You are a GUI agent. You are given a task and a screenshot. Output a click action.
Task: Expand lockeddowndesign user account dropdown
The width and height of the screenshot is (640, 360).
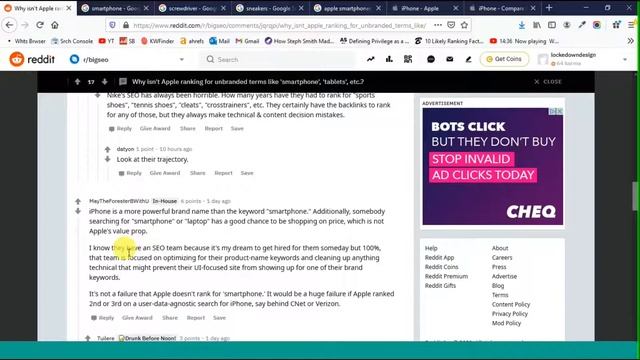[624, 60]
